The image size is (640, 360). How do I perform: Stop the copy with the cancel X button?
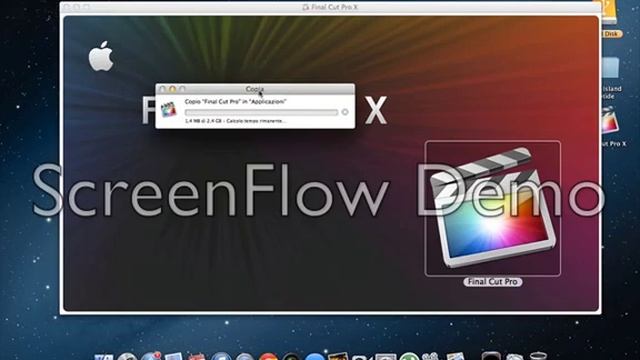345,112
